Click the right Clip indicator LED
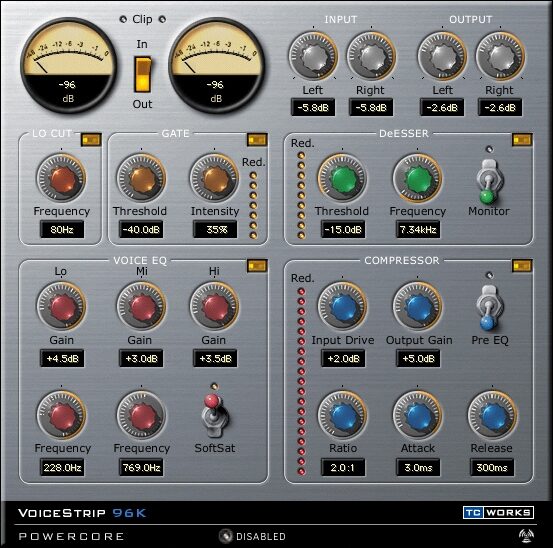553x548 pixels. (162, 19)
